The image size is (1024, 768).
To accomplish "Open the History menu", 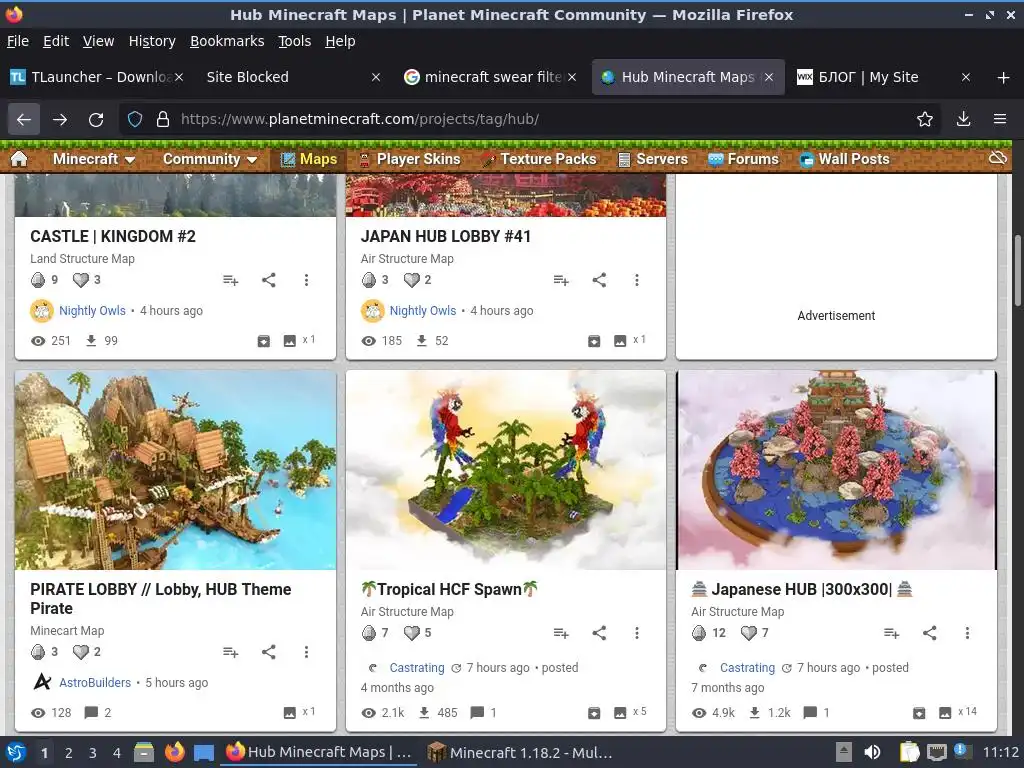I will (152, 41).
